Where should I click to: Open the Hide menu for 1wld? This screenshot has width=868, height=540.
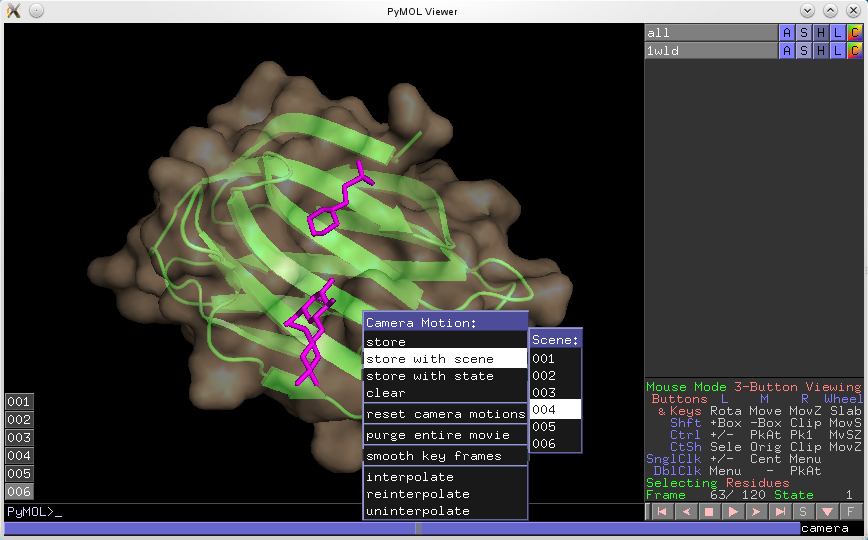click(821, 50)
